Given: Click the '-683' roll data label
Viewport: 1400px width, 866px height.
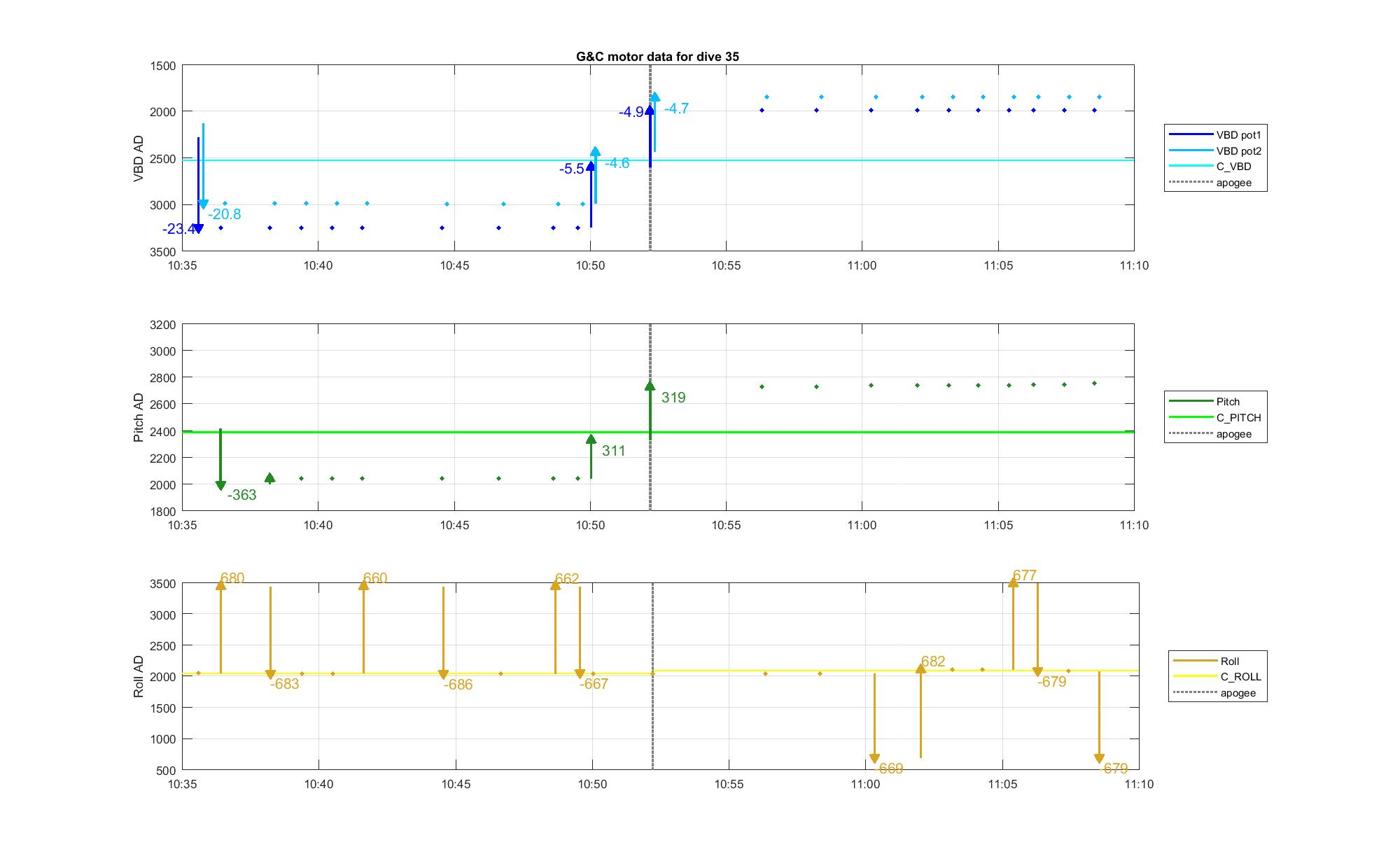Looking at the screenshot, I should (x=284, y=685).
